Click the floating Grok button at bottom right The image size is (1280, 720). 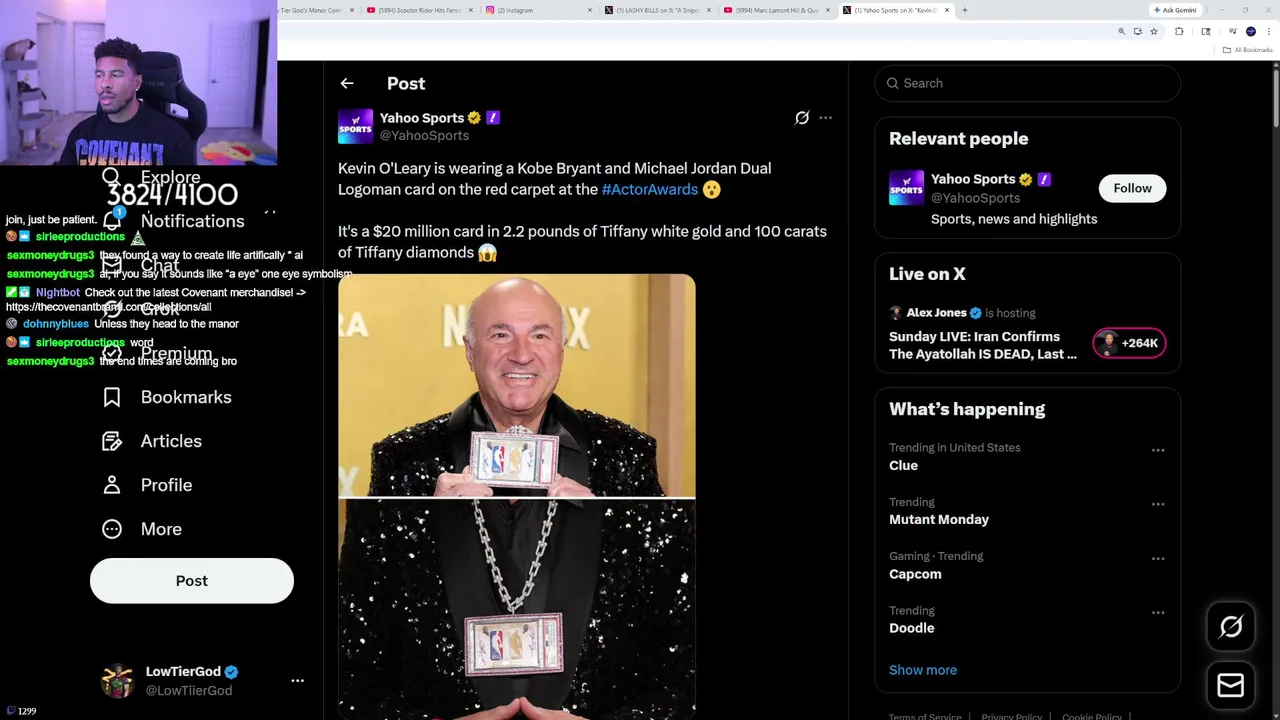(1231, 627)
